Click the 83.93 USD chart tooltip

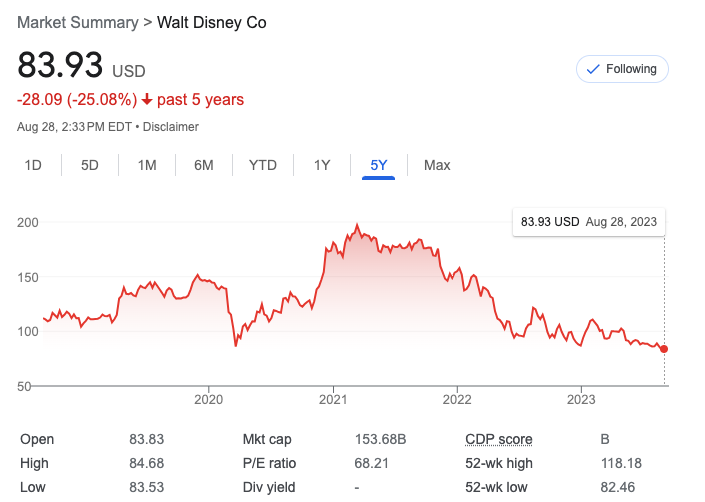tap(589, 222)
